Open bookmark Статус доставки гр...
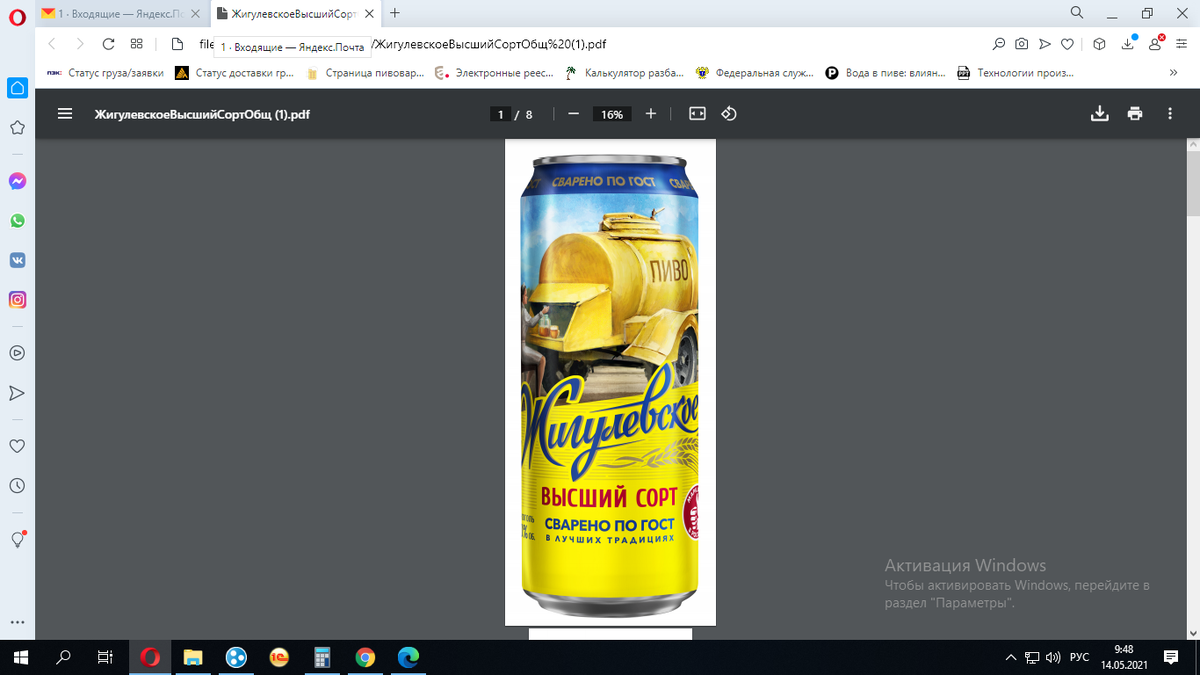This screenshot has height=675, width=1200. [x=235, y=73]
